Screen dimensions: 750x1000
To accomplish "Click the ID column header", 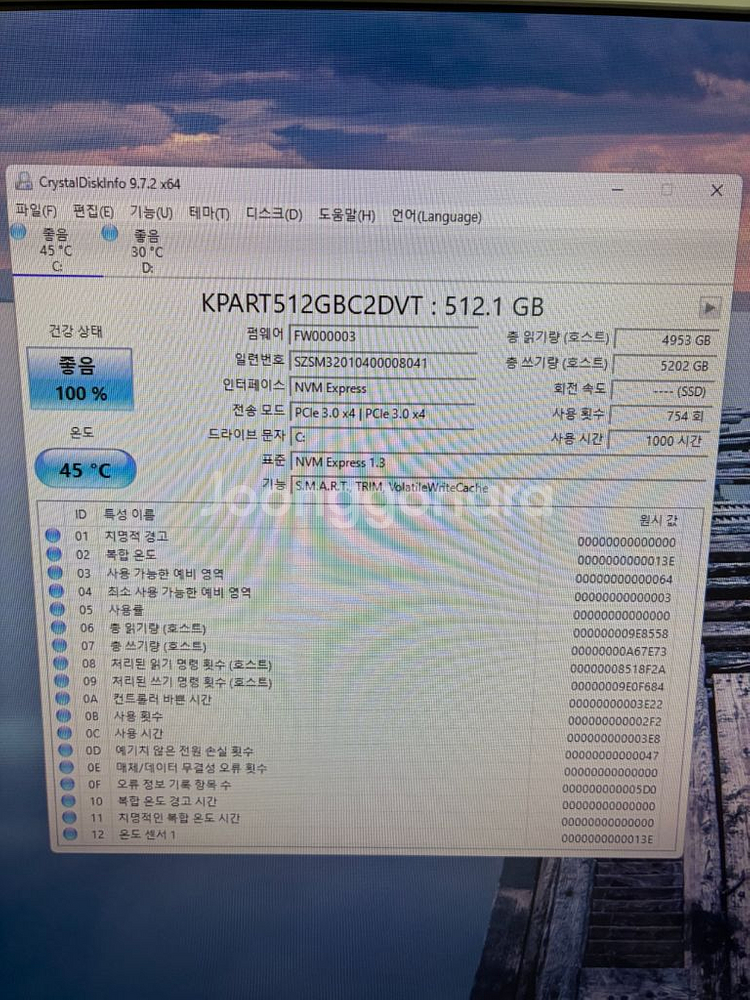I will click(80, 514).
